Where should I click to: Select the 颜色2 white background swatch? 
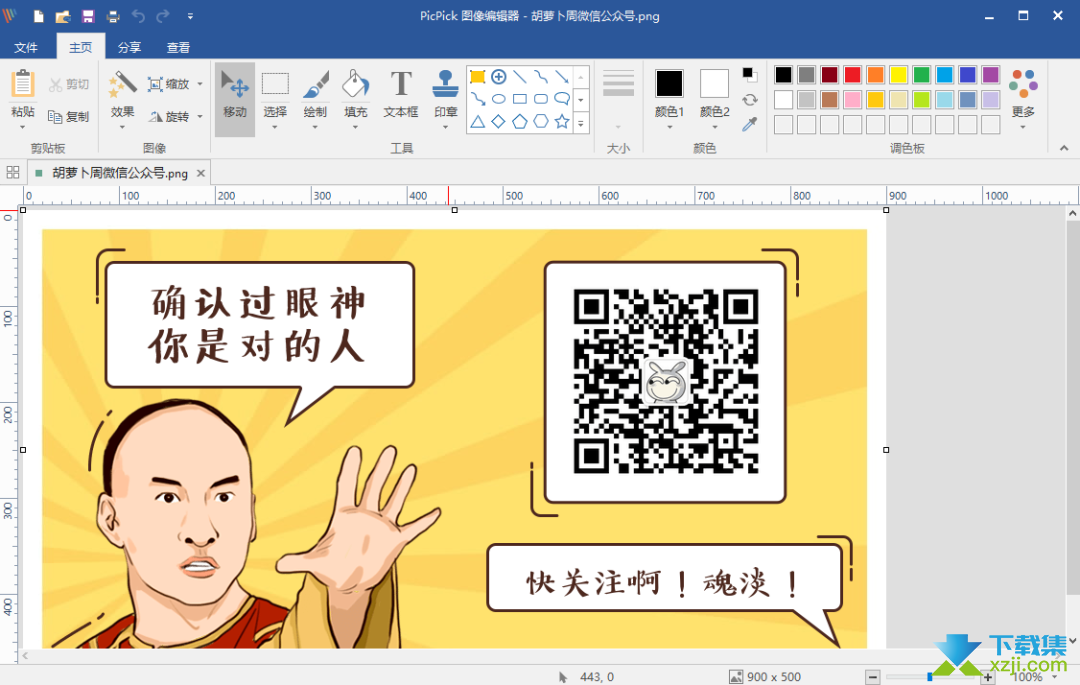coord(714,84)
